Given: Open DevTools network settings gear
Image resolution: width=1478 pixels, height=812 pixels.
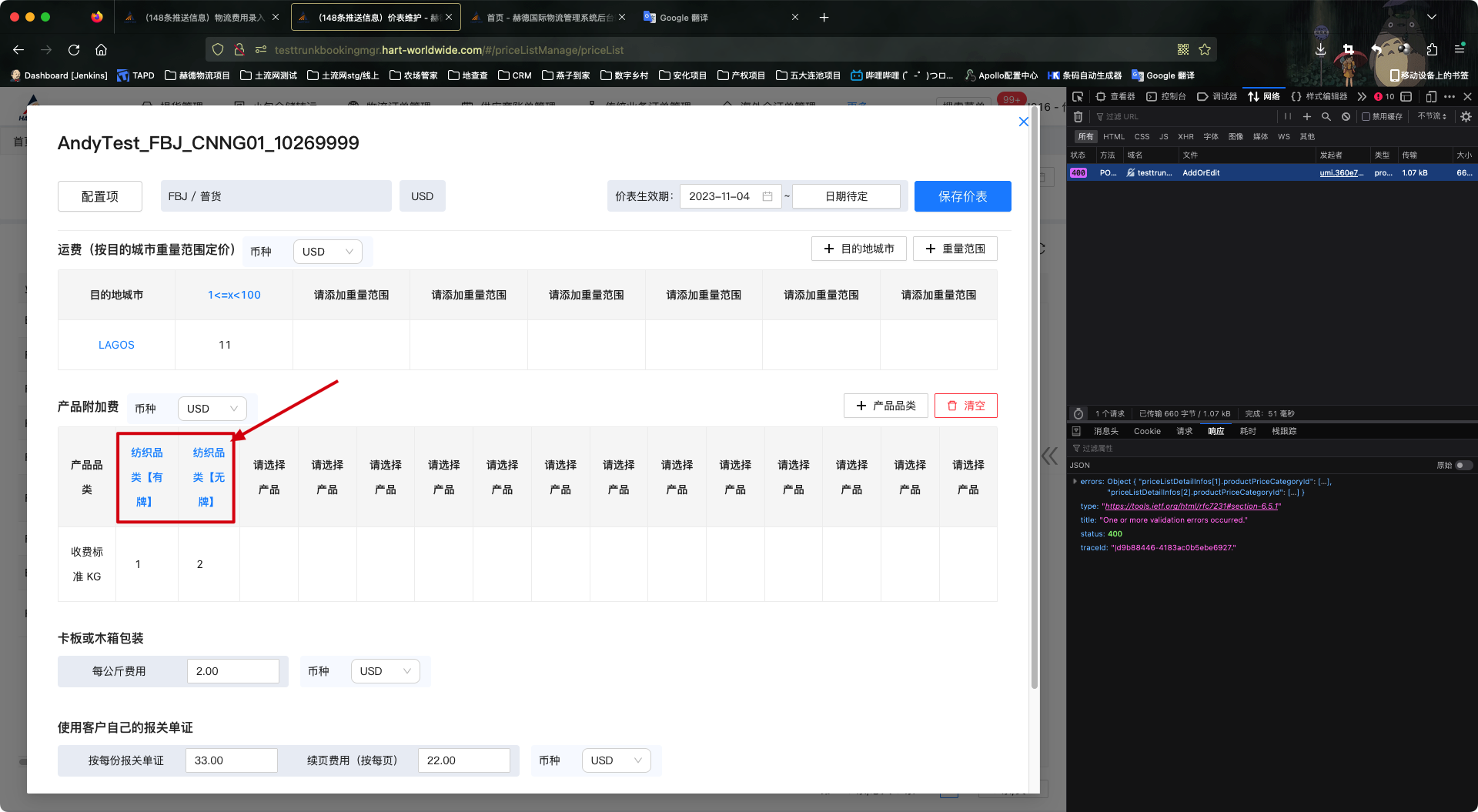Looking at the screenshot, I should coord(1466,117).
